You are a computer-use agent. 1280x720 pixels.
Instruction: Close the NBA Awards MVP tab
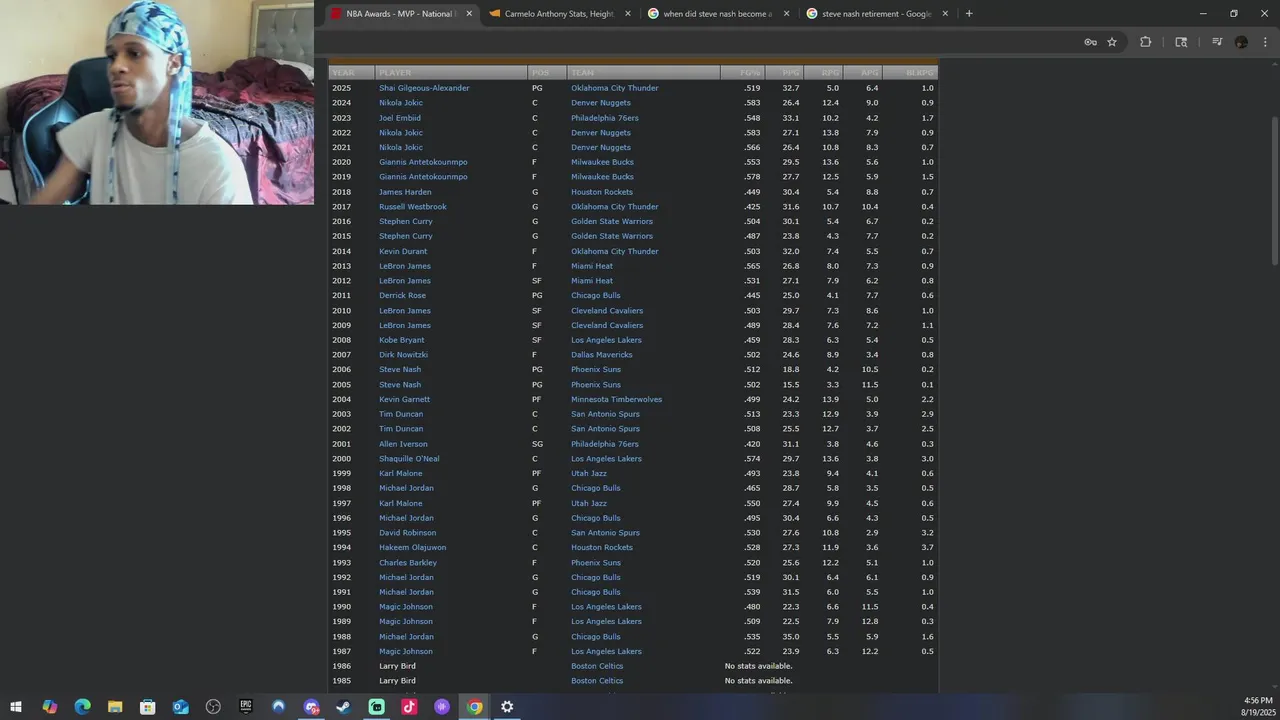(x=469, y=14)
